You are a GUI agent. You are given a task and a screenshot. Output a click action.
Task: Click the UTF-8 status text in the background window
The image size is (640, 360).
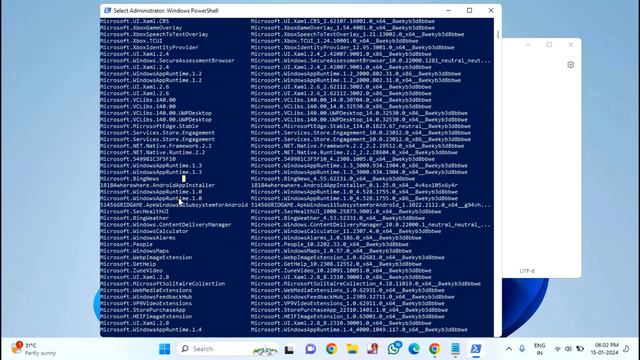[x=527, y=271]
